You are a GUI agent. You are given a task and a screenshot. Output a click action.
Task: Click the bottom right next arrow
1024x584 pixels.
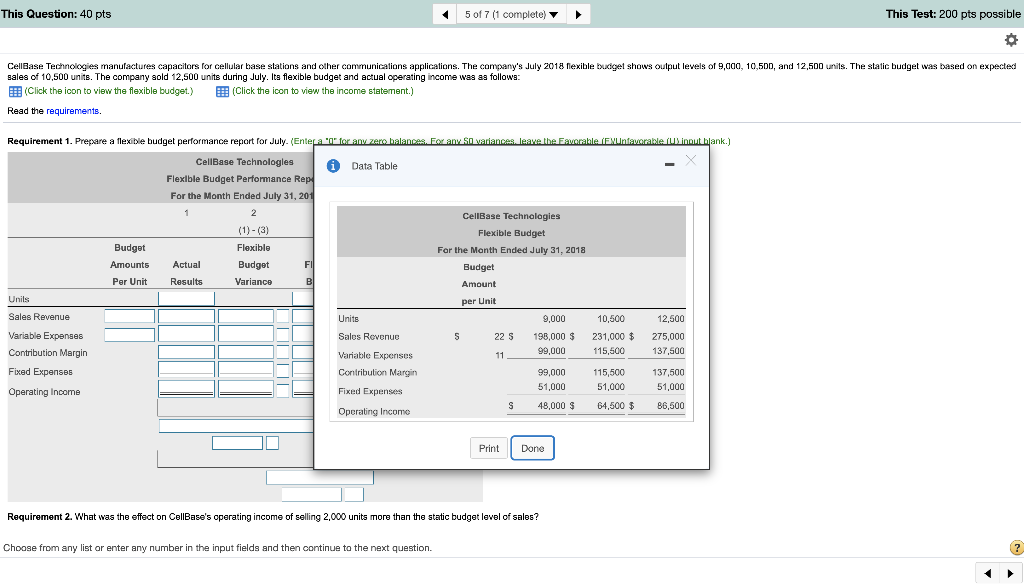coord(1011,574)
